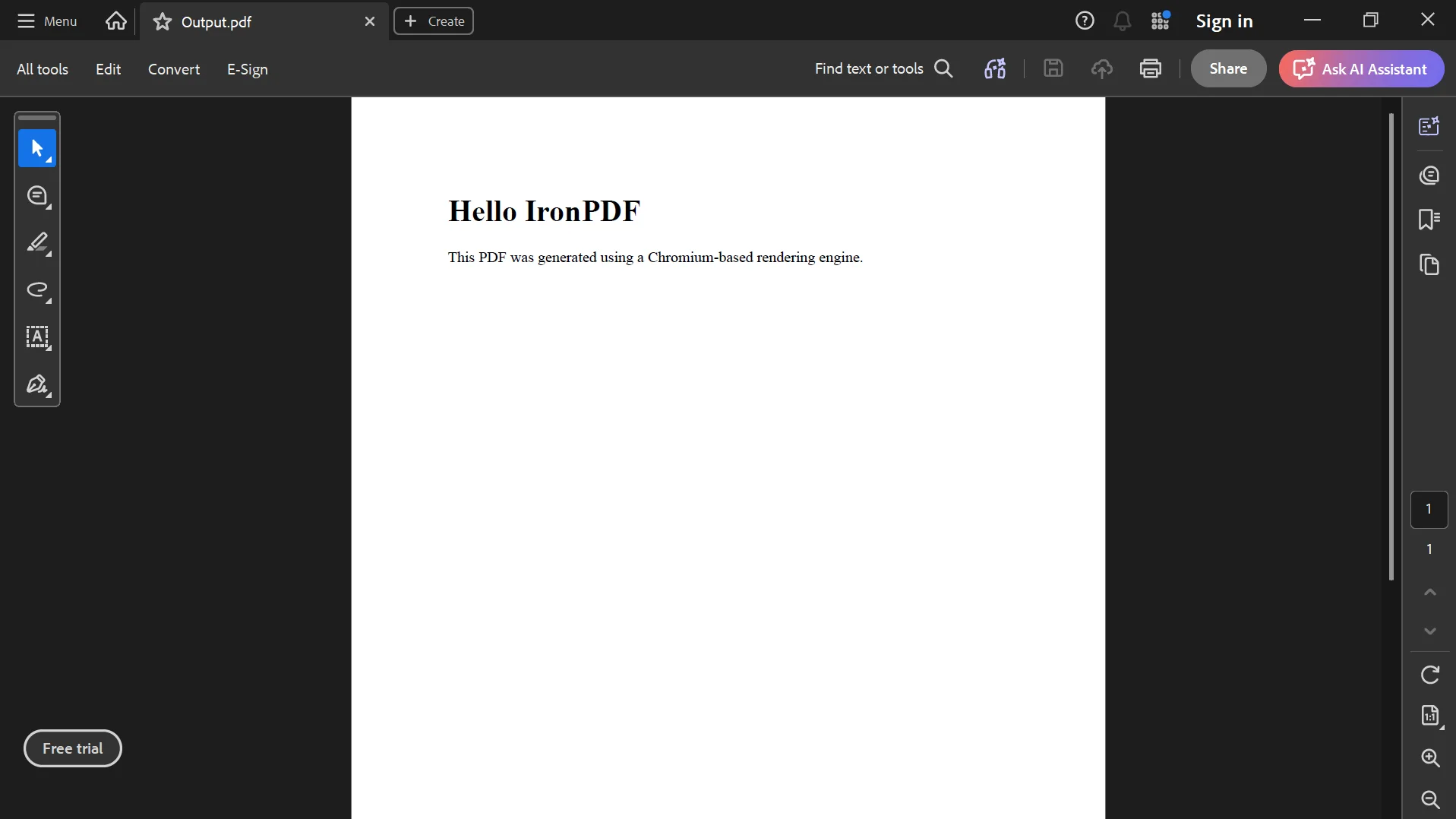1456x819 pixels.
Task: Open the AI read-aloud headphones icon
Action: click(x=995, y=68)
